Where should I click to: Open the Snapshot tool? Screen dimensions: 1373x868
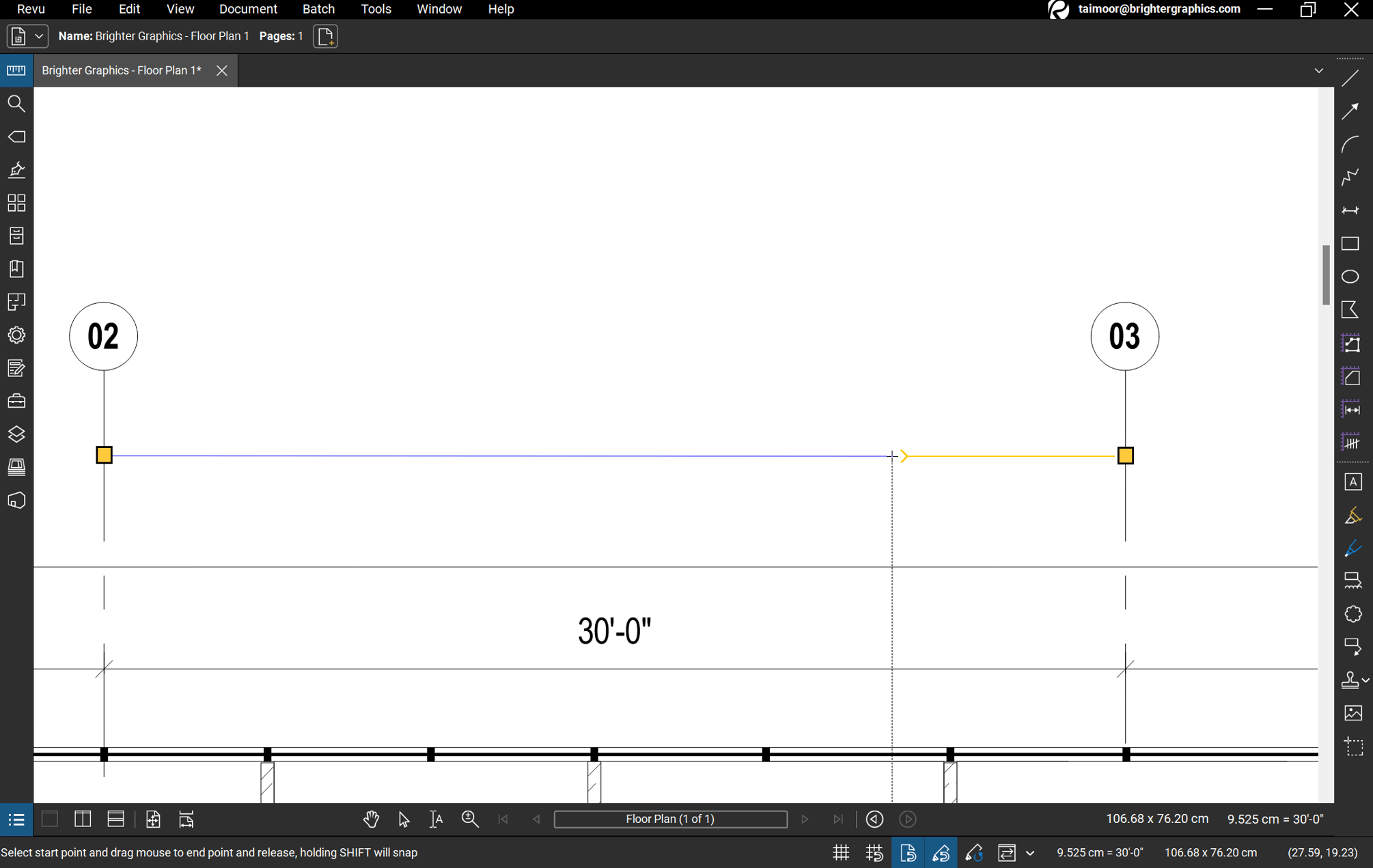[x=1355, y=746]
